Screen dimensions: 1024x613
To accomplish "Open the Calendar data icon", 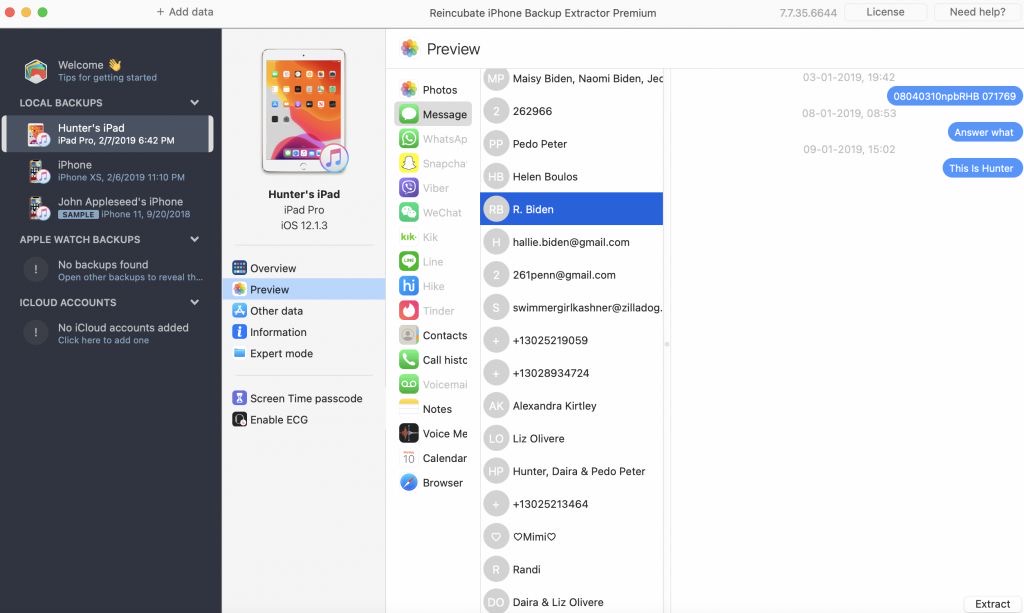I will pos(409,458).
